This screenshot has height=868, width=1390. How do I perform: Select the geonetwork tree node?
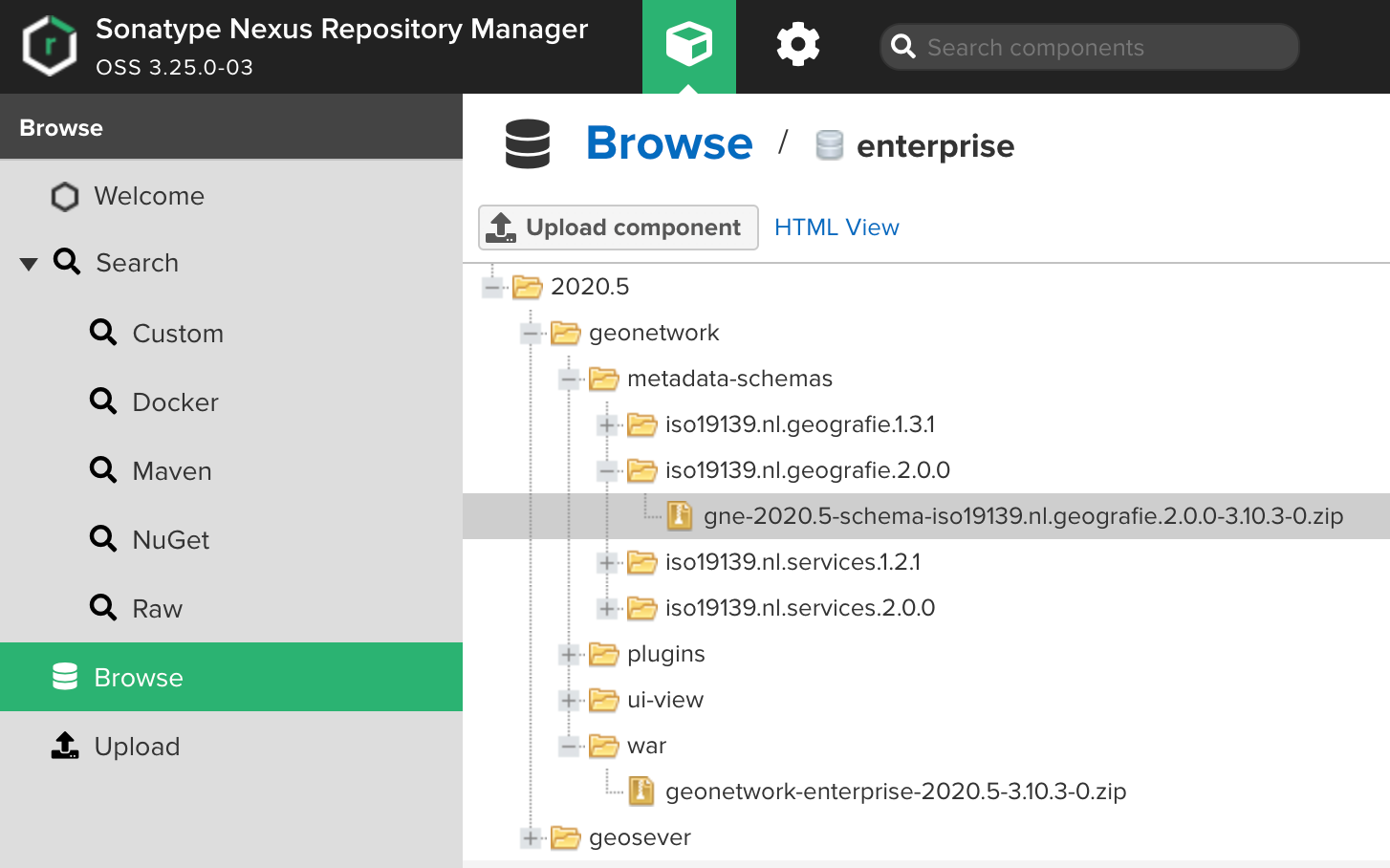(x=654, y=333)
